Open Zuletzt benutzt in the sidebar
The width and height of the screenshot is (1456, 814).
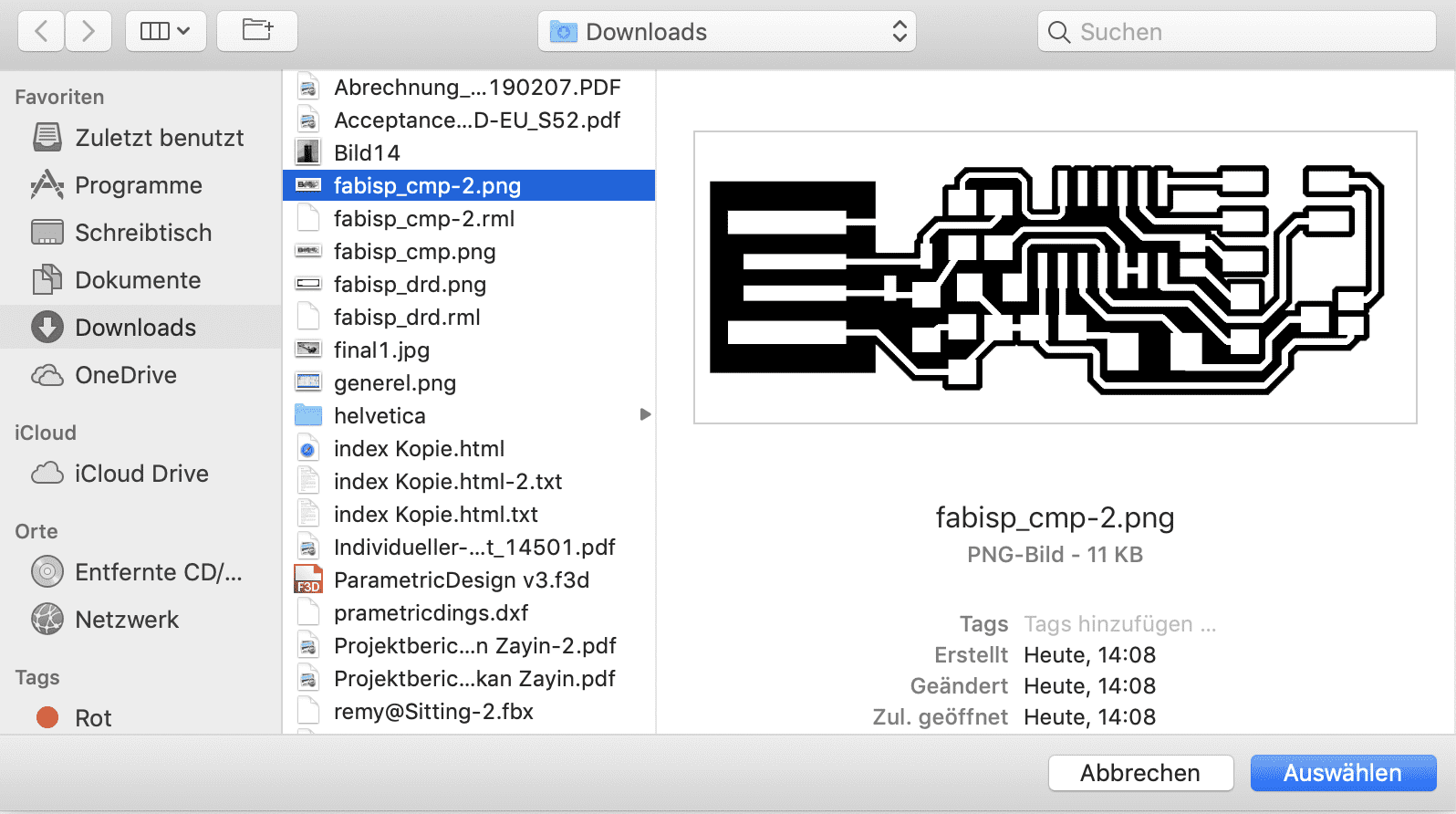click(x=140, y=138)
